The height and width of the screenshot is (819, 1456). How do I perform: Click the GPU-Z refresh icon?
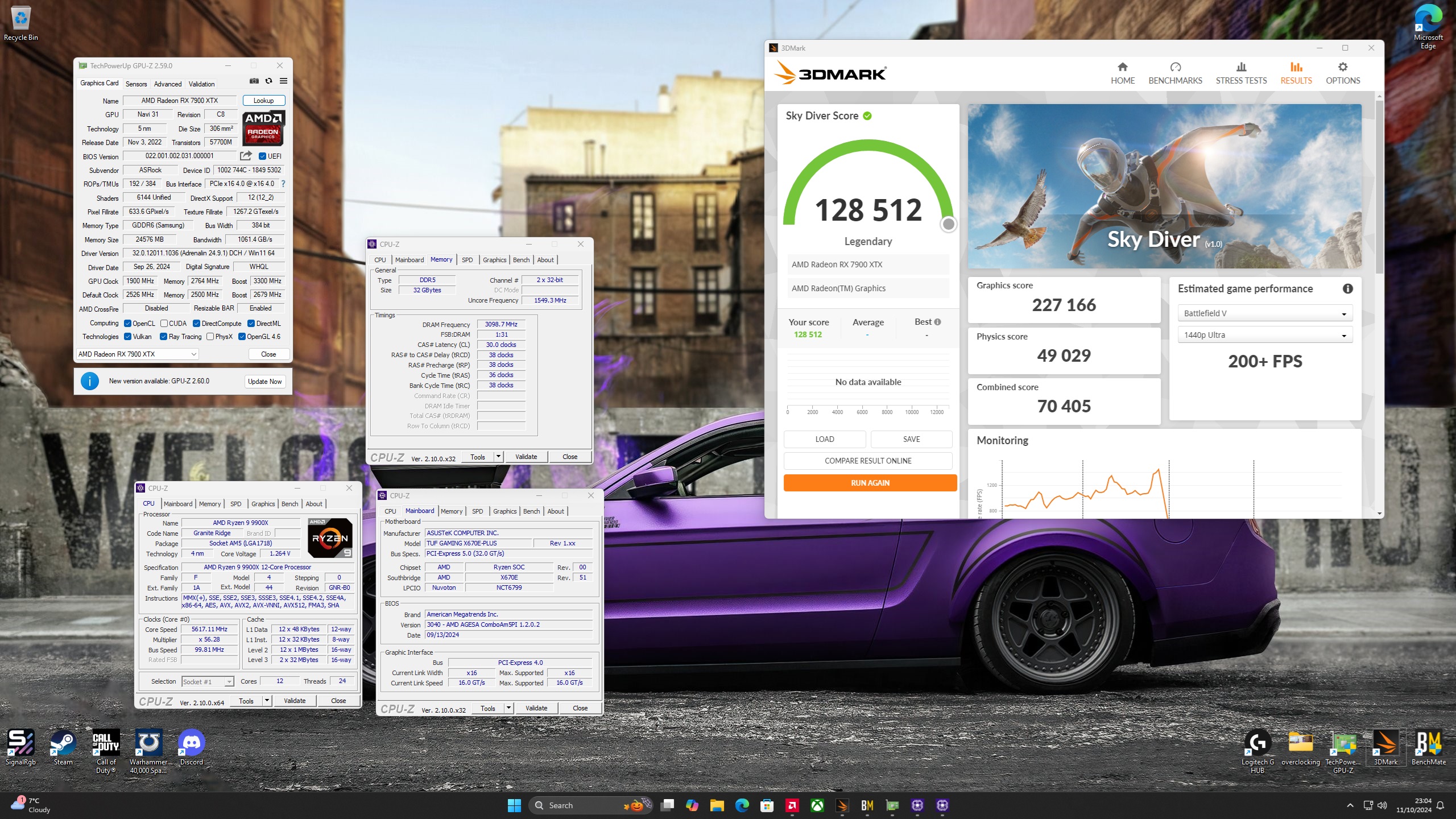[269, 81]
